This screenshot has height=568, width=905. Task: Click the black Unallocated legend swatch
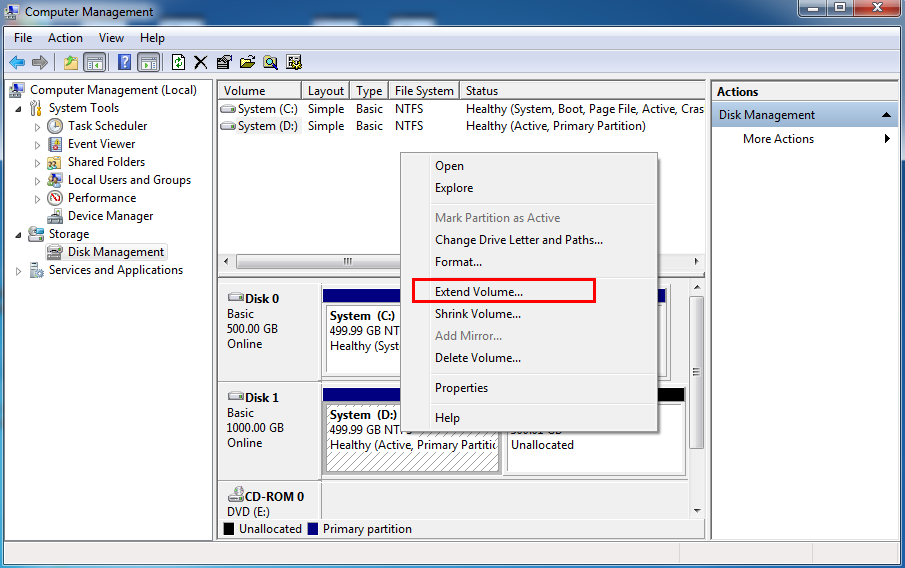click(229, 529)
